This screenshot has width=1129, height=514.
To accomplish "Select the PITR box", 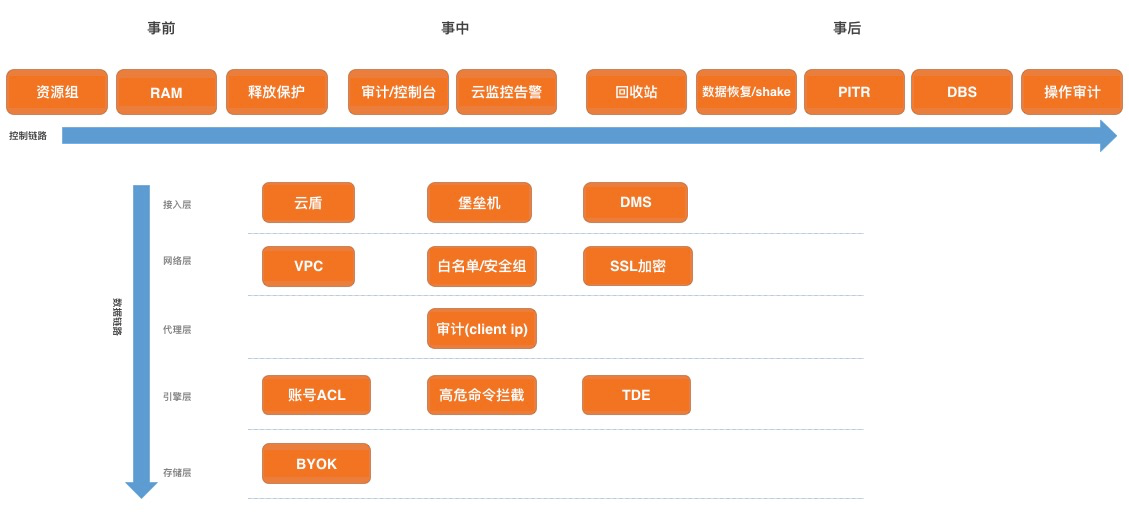I will [854, 92].
